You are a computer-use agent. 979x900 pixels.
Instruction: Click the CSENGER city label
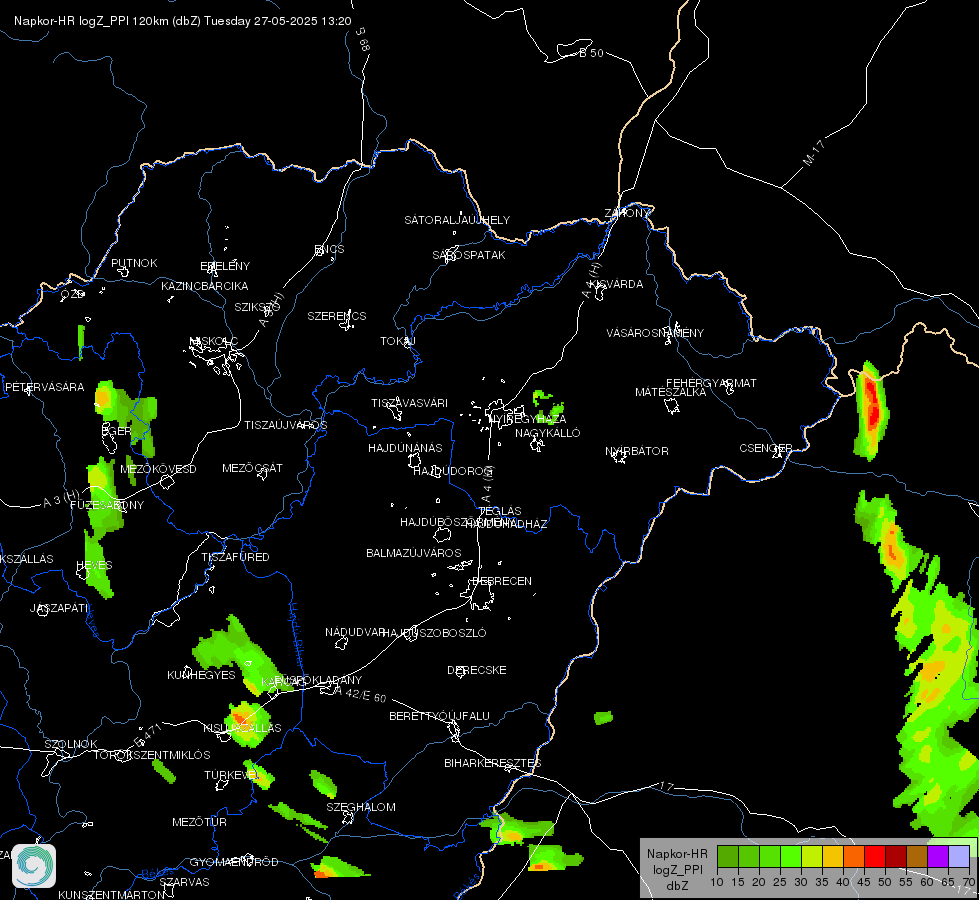765,448
